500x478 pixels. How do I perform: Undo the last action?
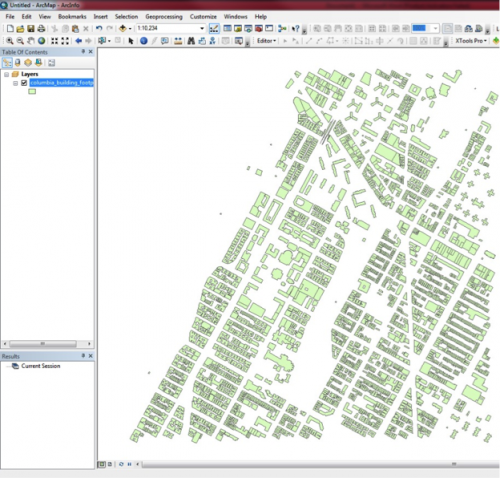point(99,29)
